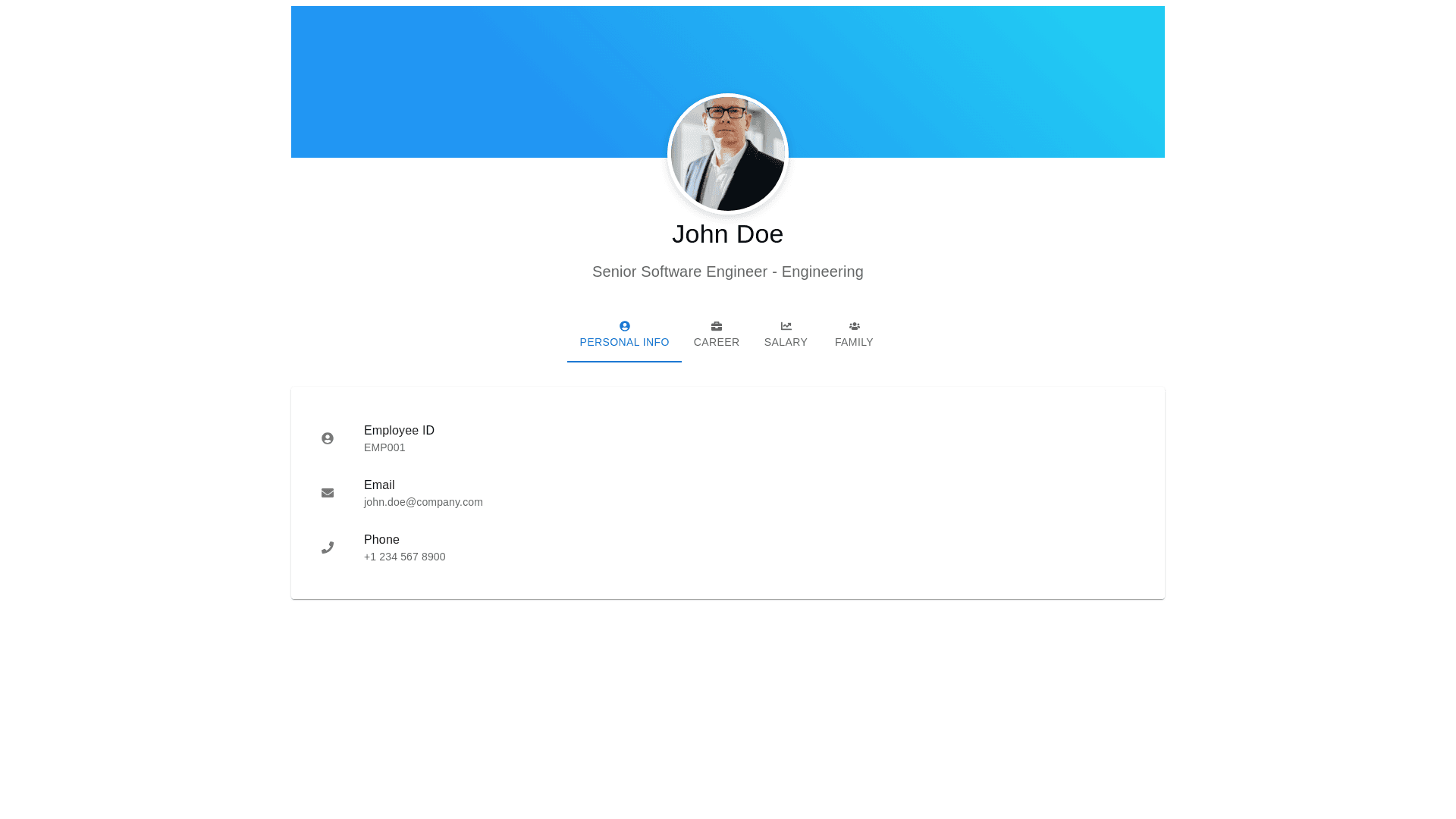Click the EMP001 employee ID value
This screenshot has width=1456, height=819.
(x=384, y=447)
